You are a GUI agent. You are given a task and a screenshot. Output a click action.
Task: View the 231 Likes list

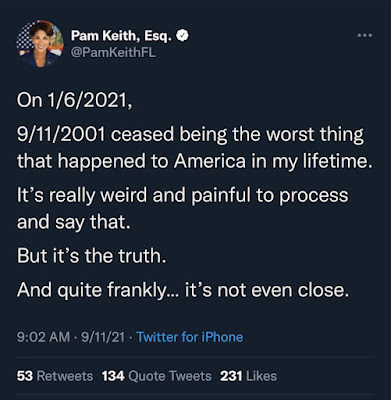248,376
